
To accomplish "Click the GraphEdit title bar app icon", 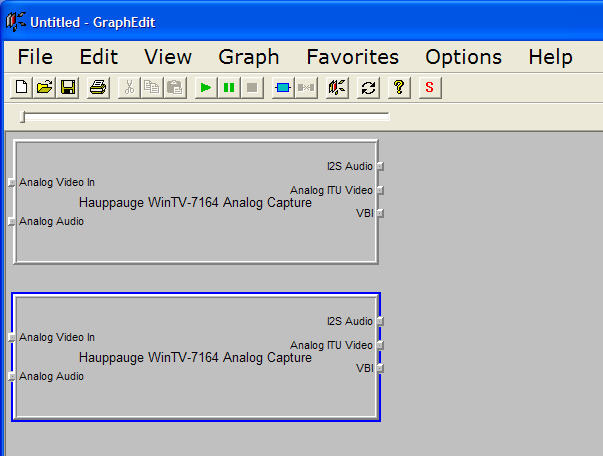I will [x=16, y=22].
